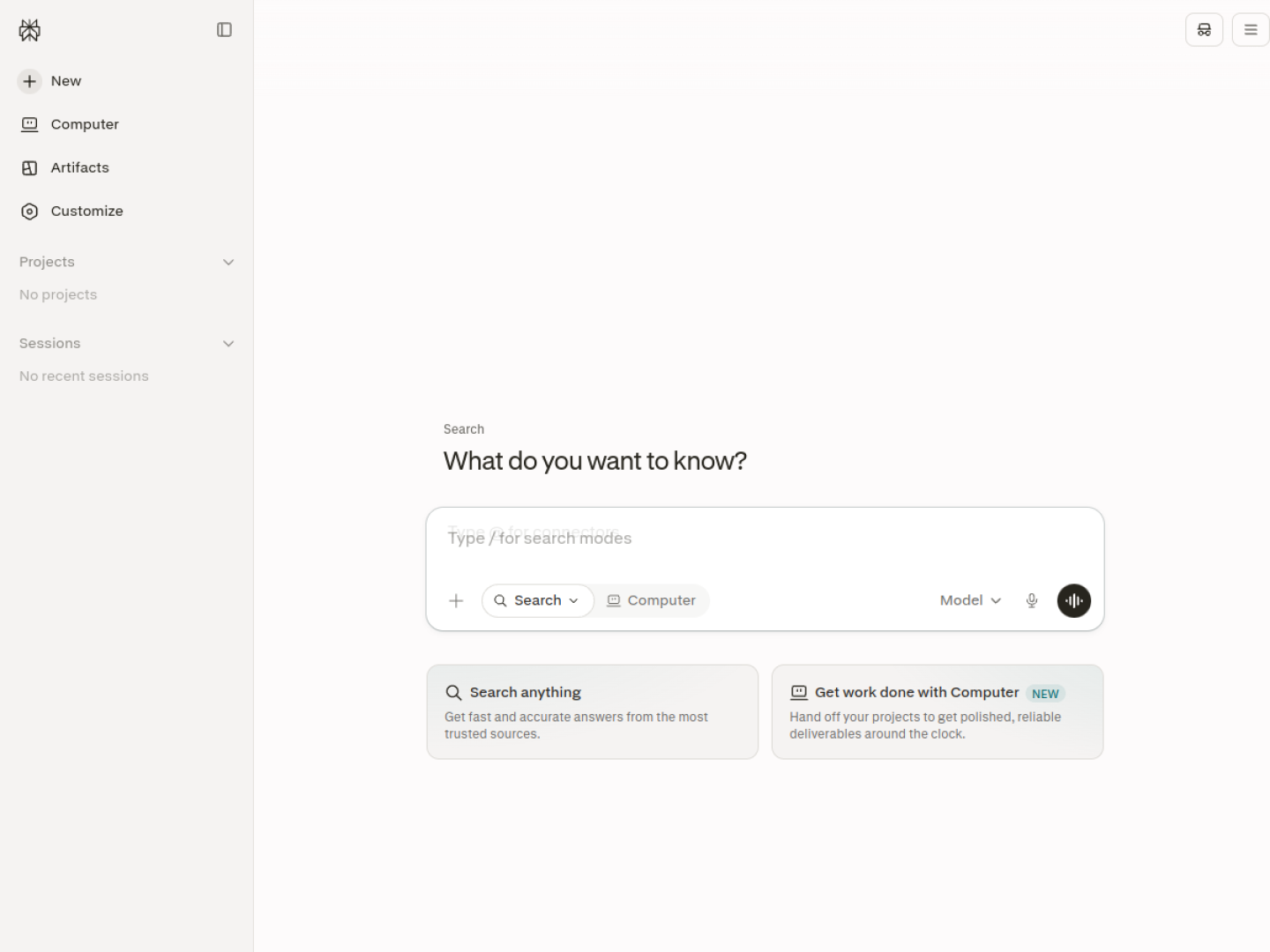Select the Search anything card
1270x952 pixels.
(x=593, y=712)
